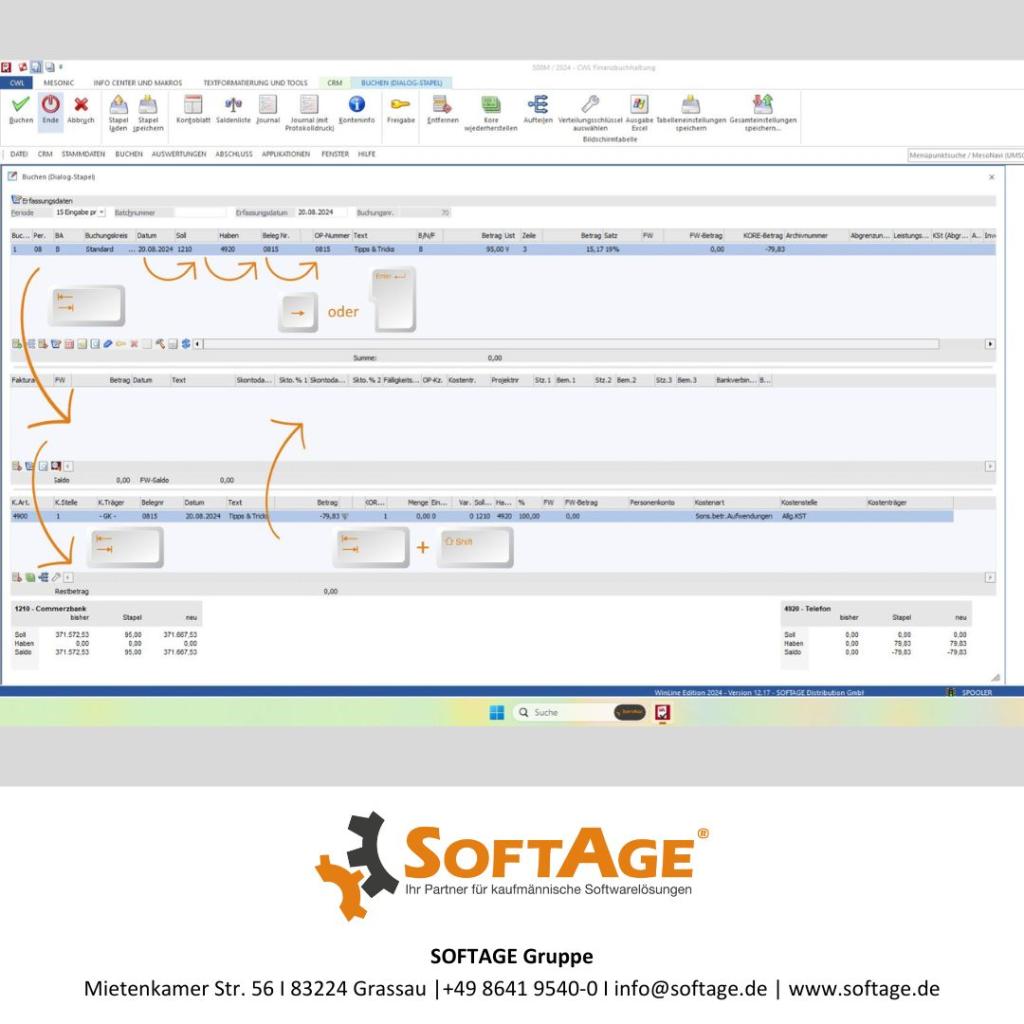Click the WinLine icon in the taskbar

click(662, 712)
